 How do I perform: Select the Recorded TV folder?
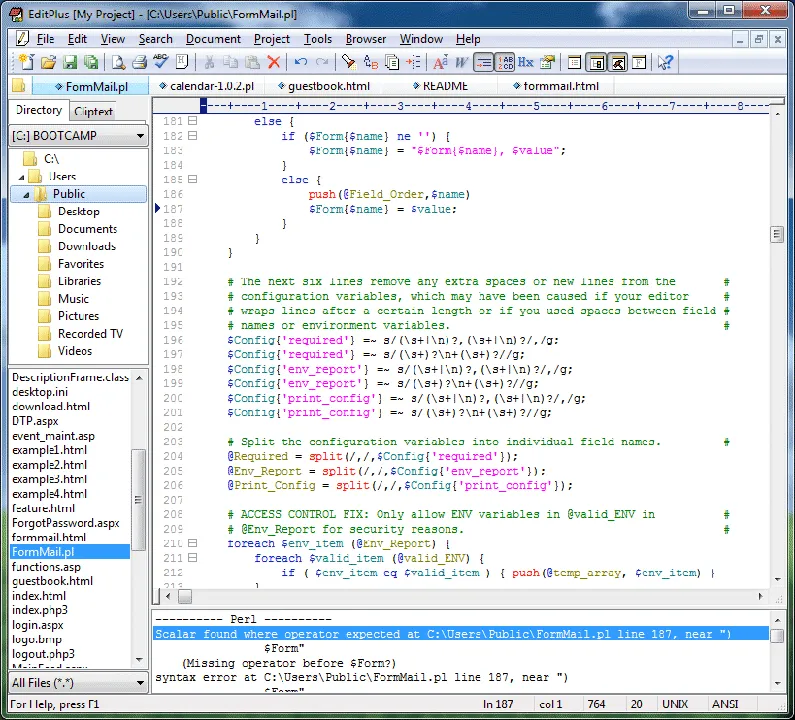tap(90, 334)
